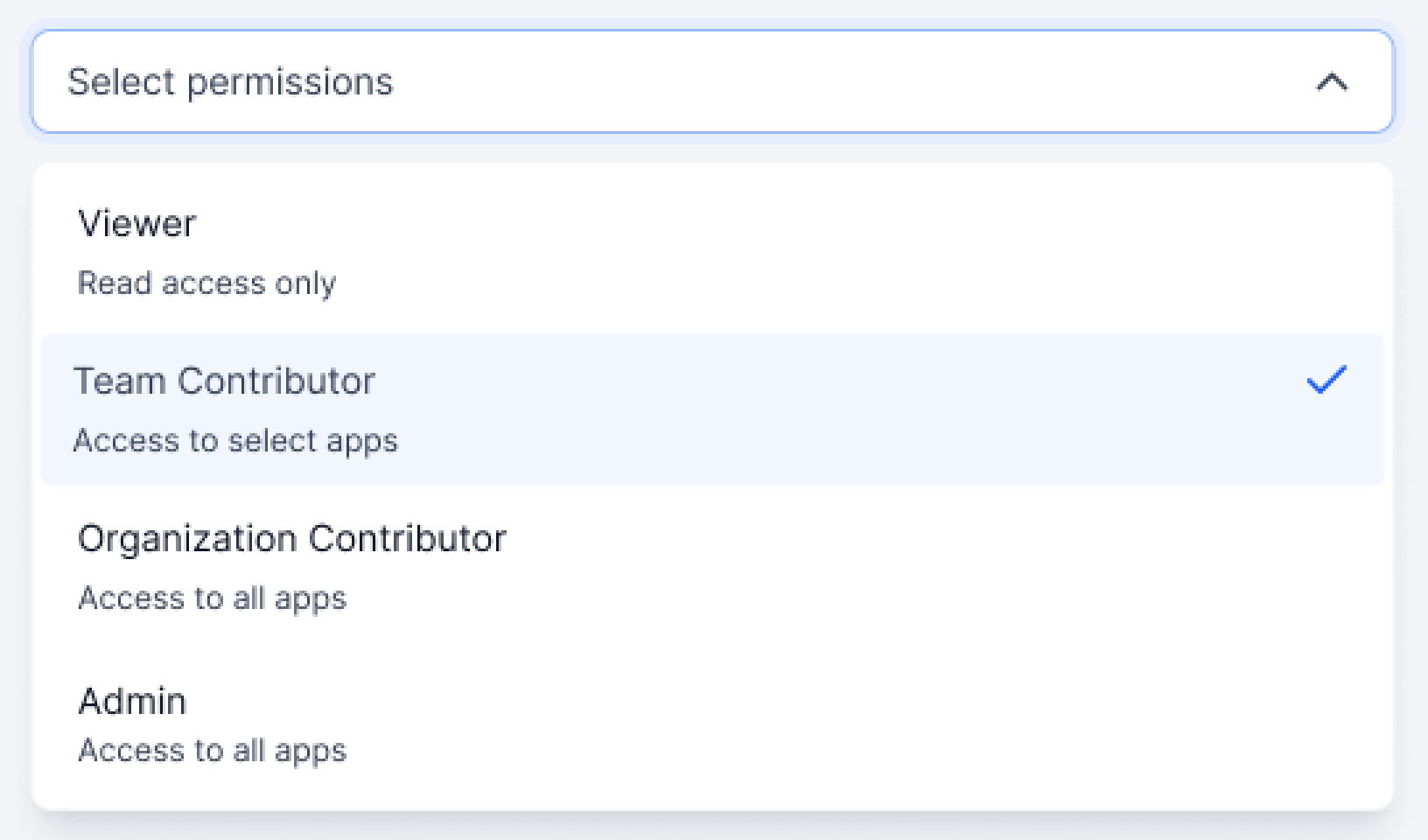Image resolution: width=1428 pixels, height=840 pixels.
Task: Click the highlighted Team Contributor row background
Action: coord(787,409)
